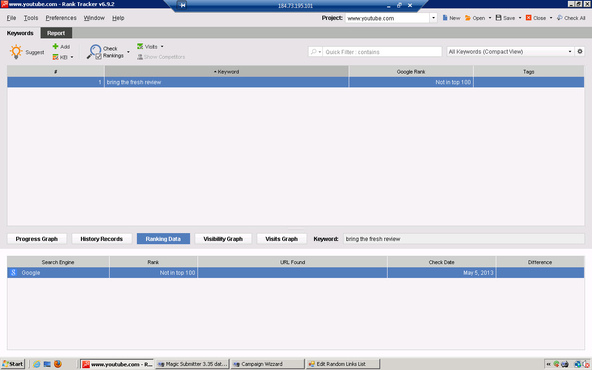Open the quick filter search options icon

[x=315, y=52]
